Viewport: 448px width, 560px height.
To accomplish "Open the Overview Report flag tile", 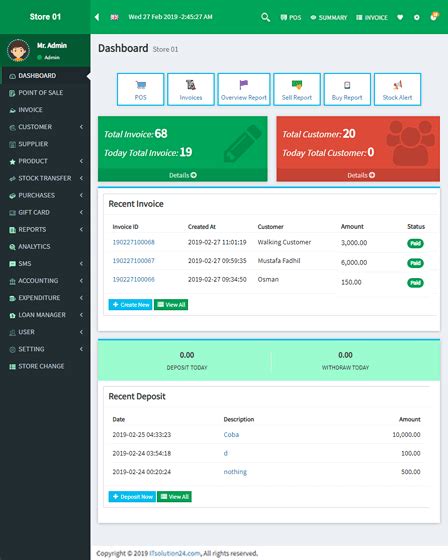I will tap(244, 89).
